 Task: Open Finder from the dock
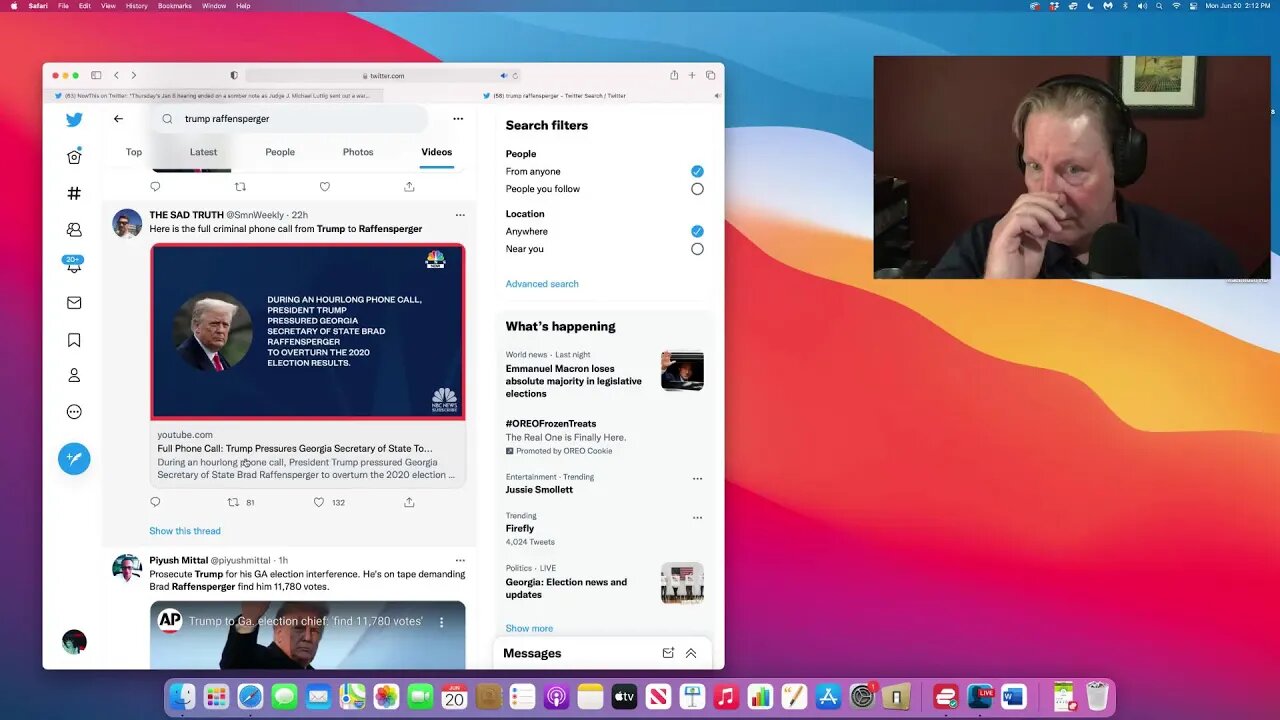(x=182, y=697)
